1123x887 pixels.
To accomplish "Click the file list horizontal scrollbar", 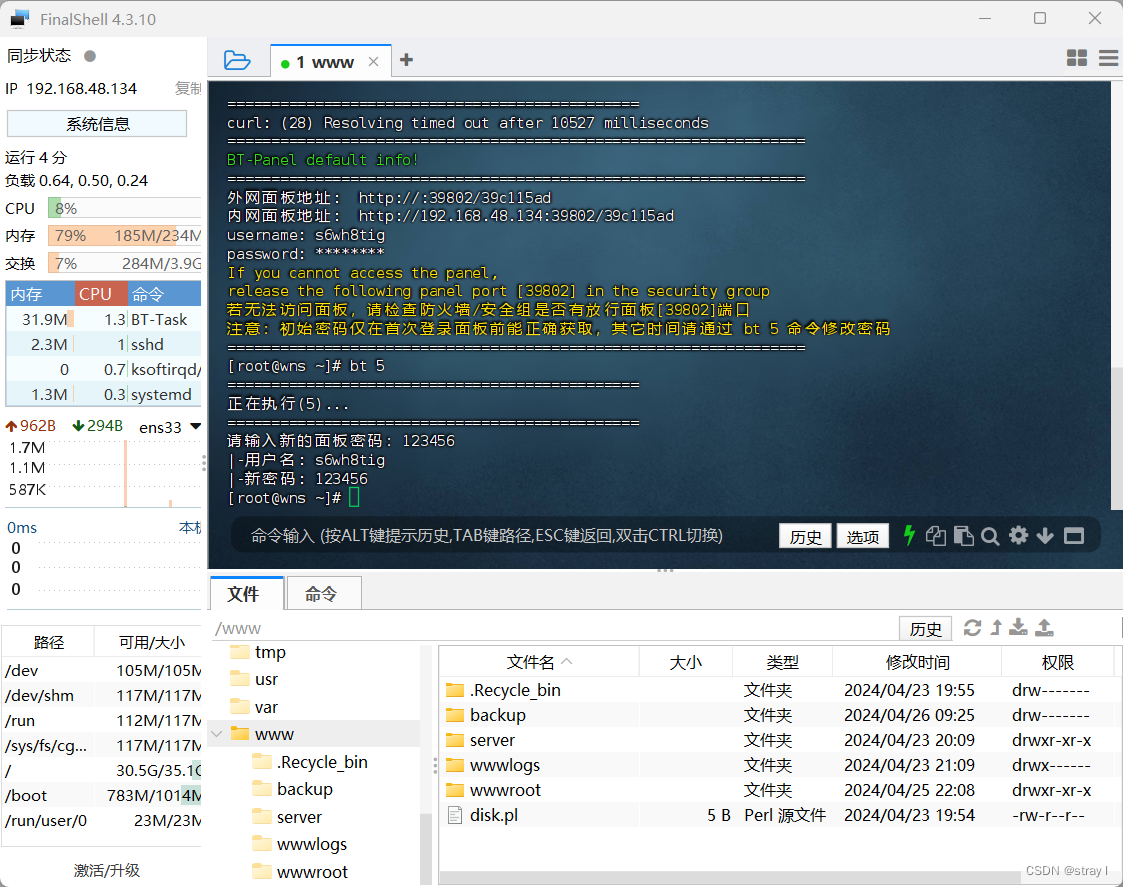I will coord(731,878).
